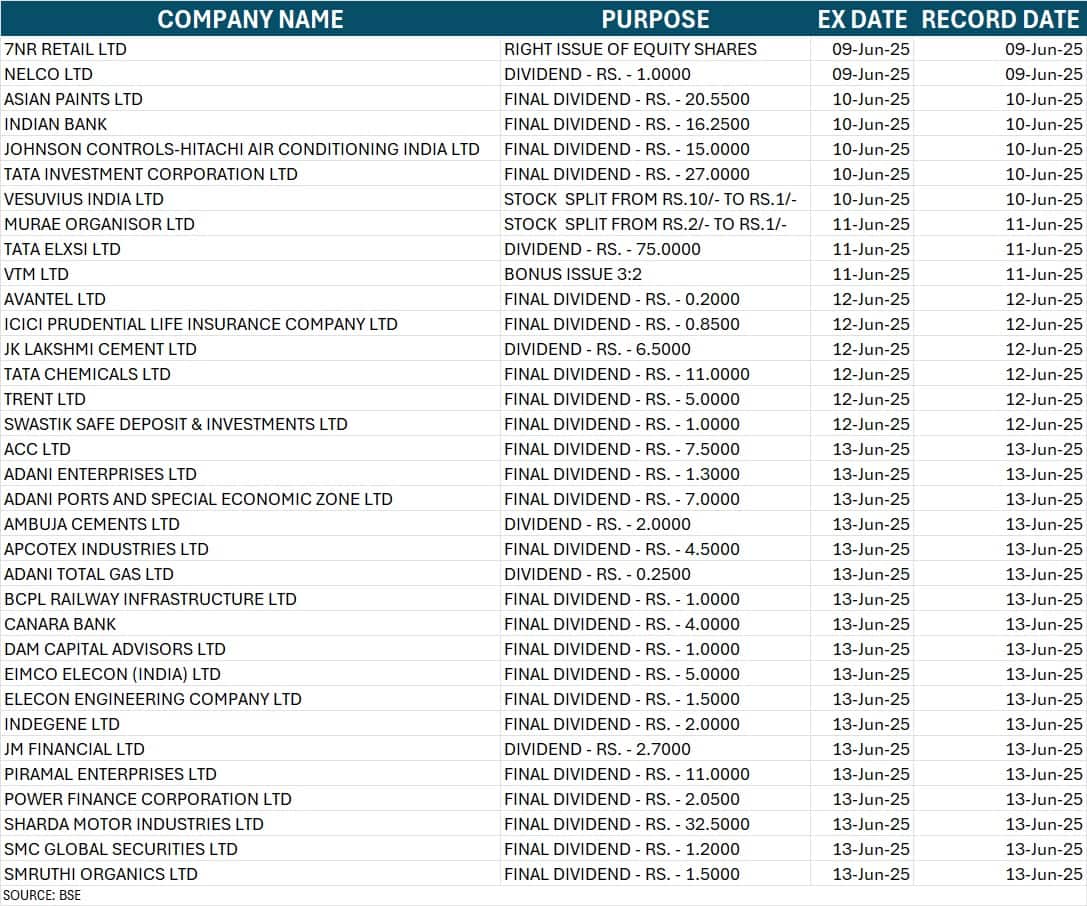Select MURAE ORGANISOR LTD company name
Screen dimensions: 1087x906
point(99,224)
